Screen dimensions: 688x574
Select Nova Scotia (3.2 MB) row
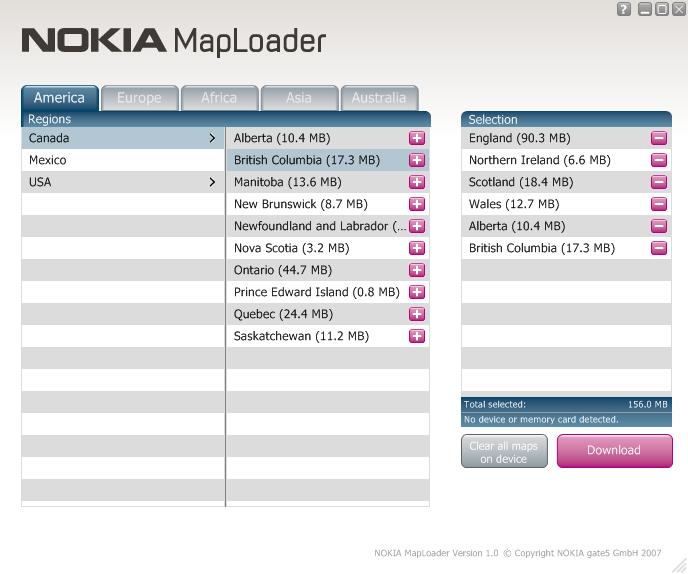click(328, 248)
